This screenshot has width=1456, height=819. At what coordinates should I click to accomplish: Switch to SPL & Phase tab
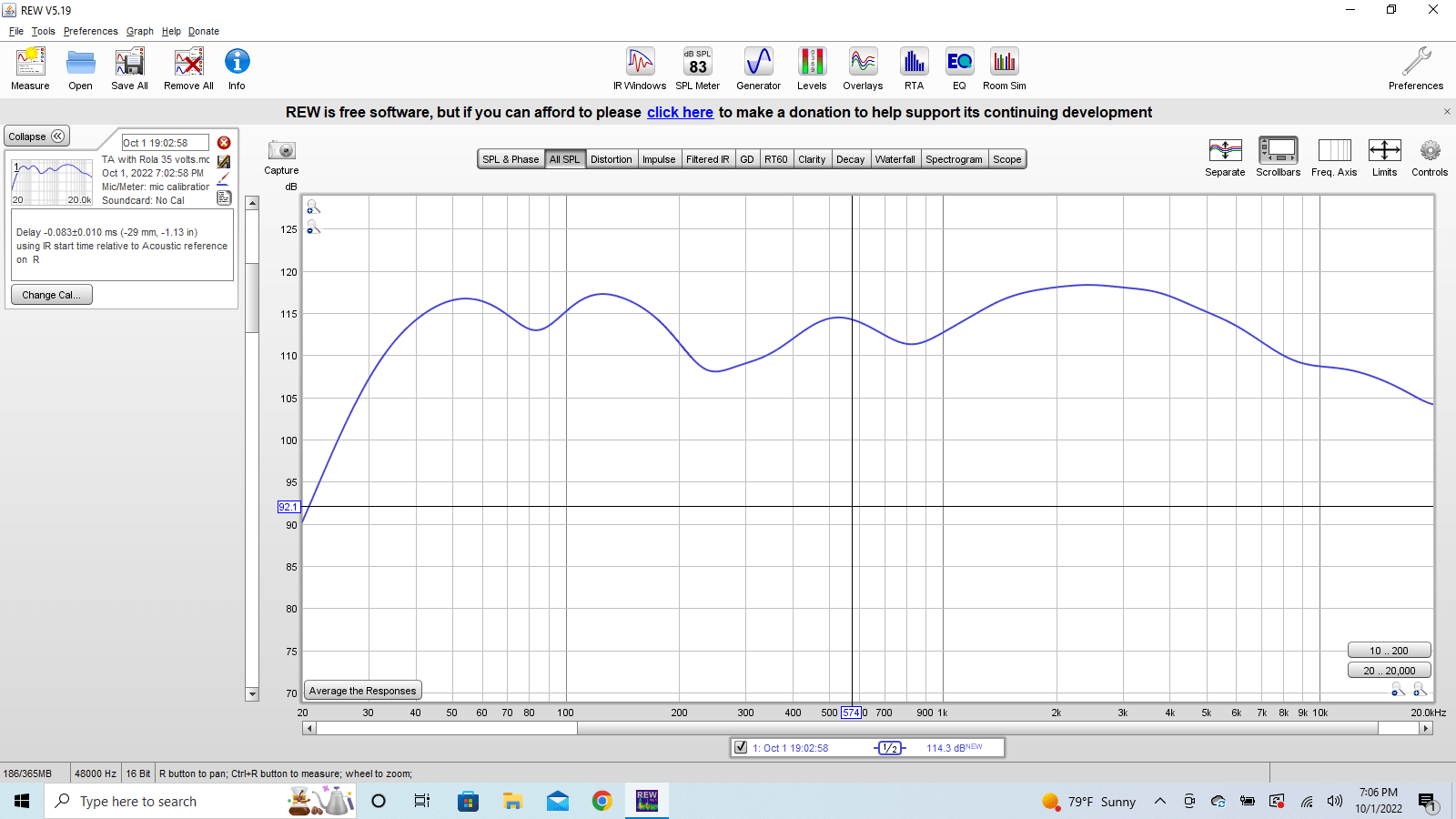(511, 159)
